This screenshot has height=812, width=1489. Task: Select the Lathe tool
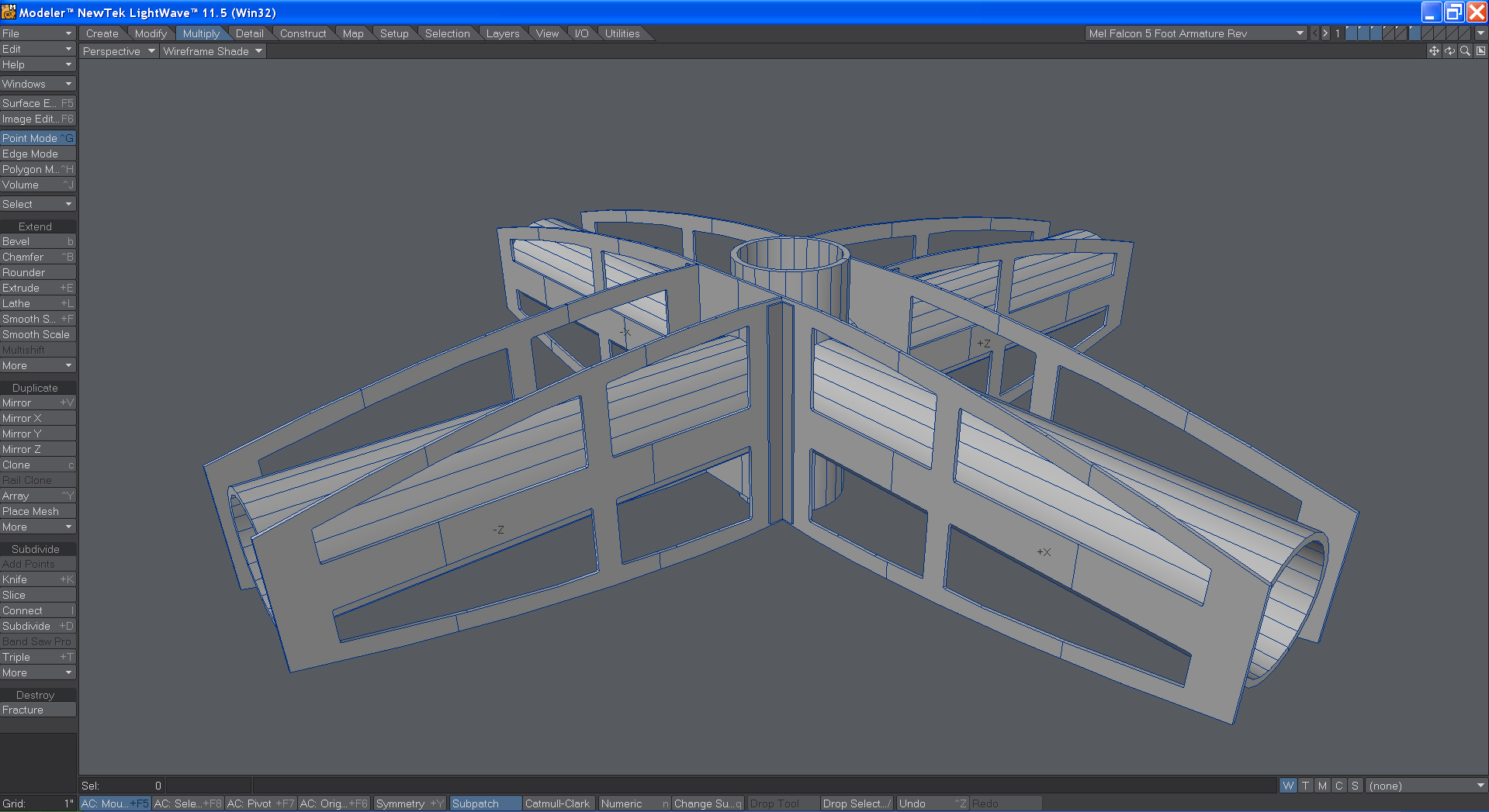point(38,303)
